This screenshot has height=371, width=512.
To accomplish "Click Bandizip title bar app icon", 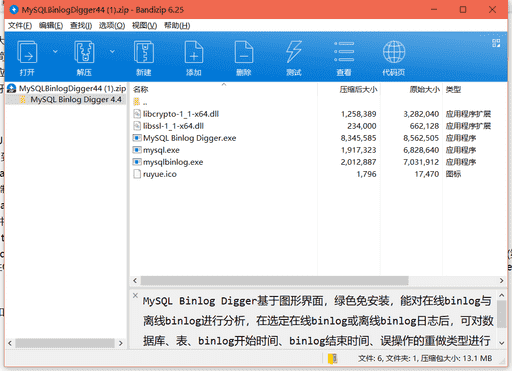I will pyautogui.click(x=14, y=10).
